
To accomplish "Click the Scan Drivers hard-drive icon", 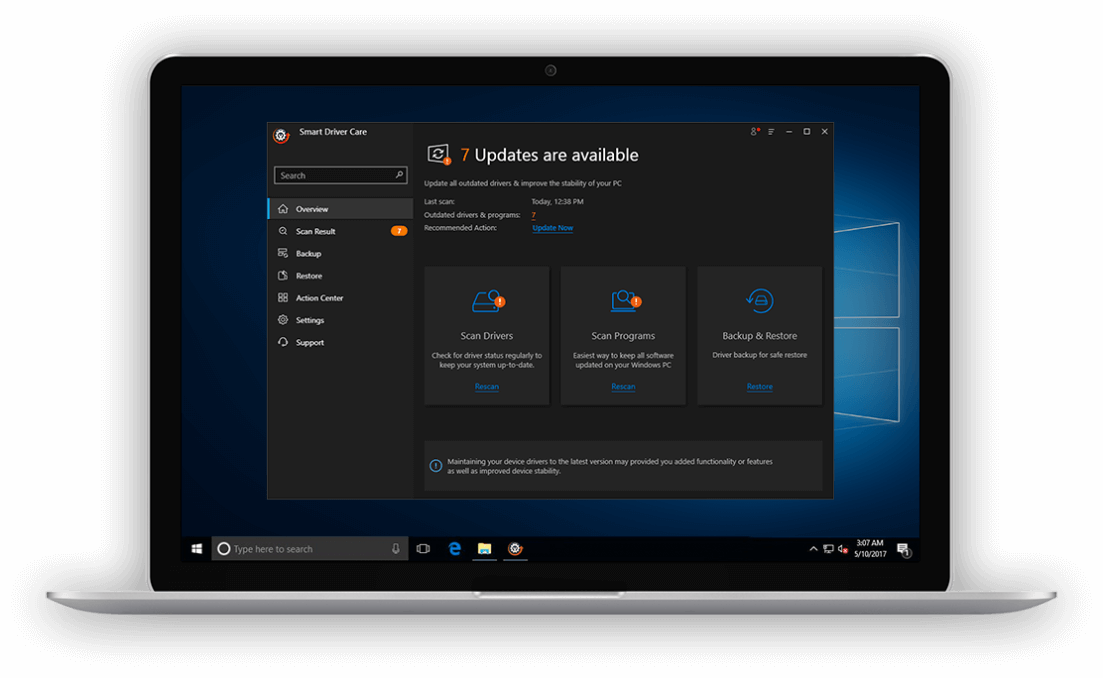I will point(486,300).
